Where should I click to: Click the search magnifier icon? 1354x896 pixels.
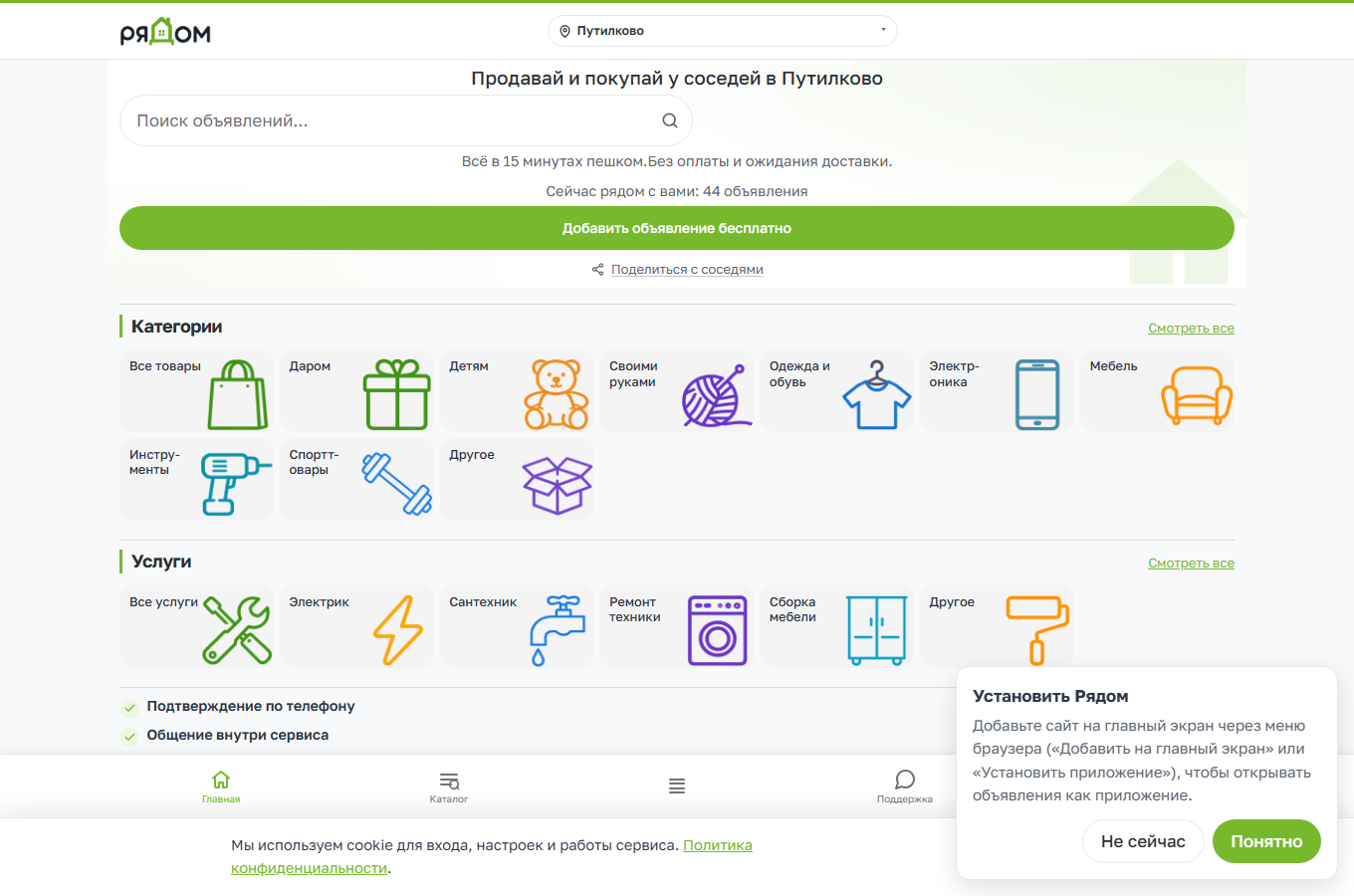tap(670, 120)
